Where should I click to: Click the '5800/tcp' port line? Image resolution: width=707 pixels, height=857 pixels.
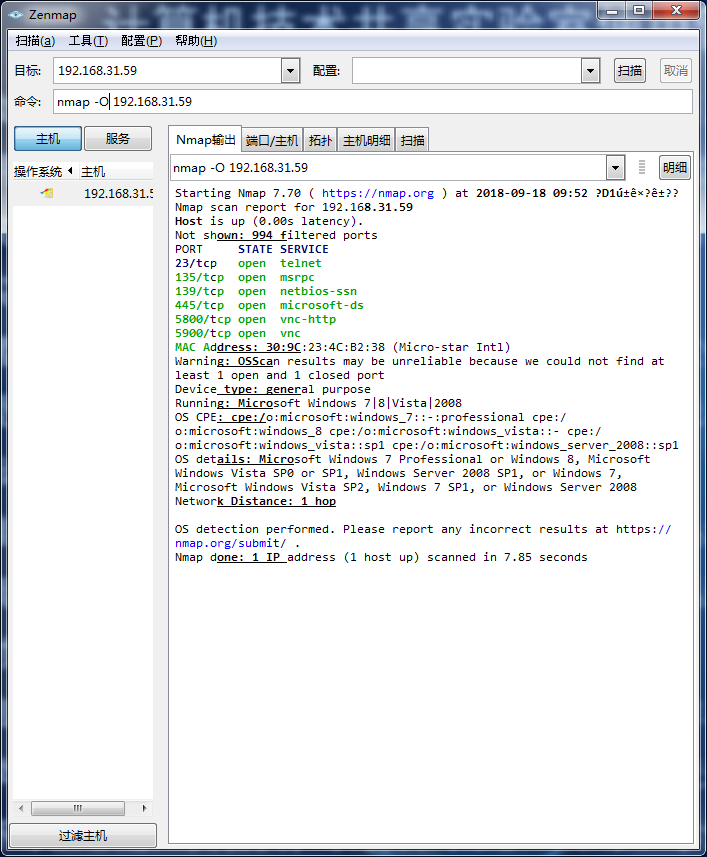[x=255, y=319]
